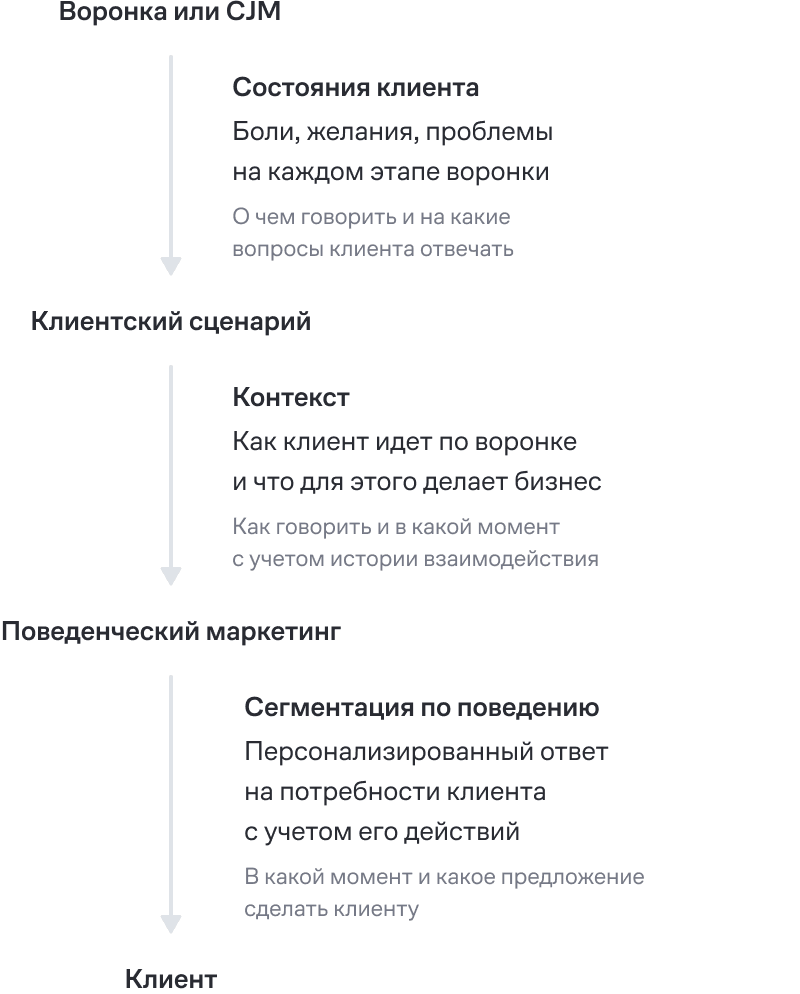Click the arrowhead pointing to Клиент

171,924
